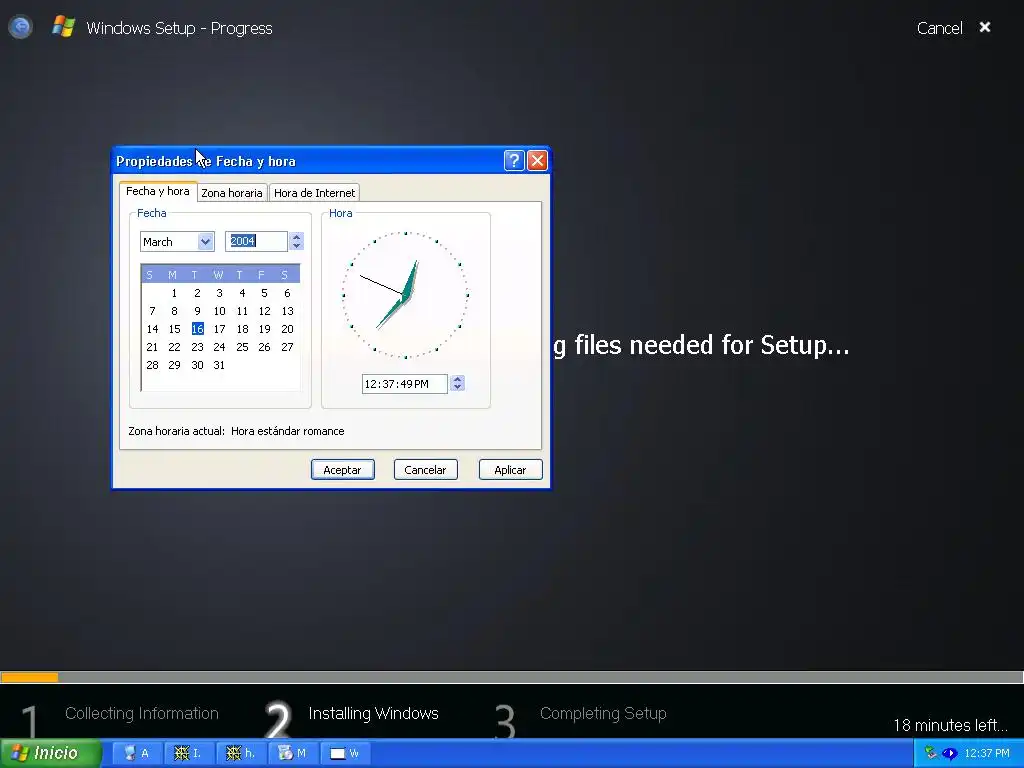Open the March month dropdown
The height and width of the screenshot is (768, 1024).
point(205,242)
